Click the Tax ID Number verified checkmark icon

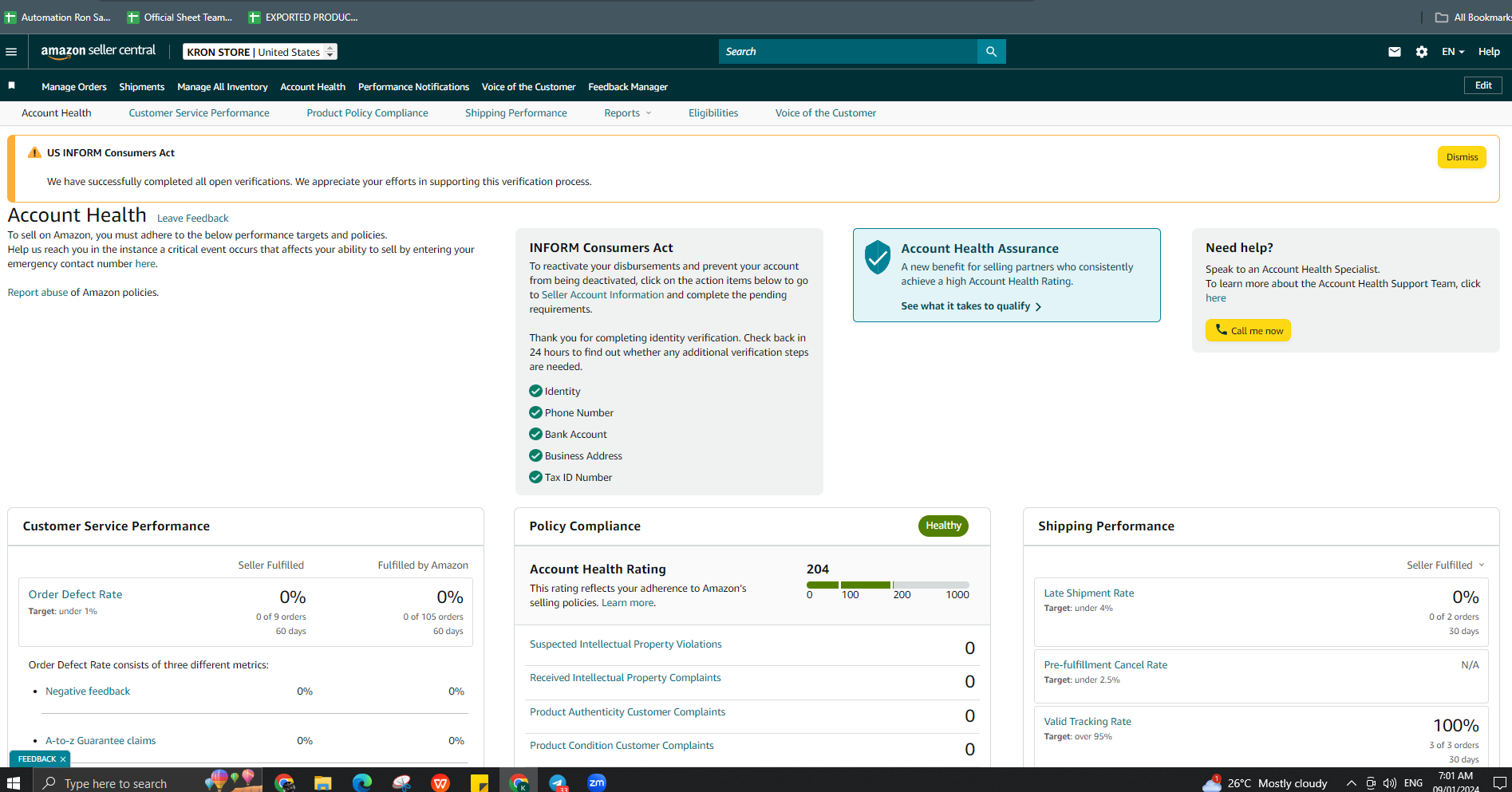coord(535,477)
